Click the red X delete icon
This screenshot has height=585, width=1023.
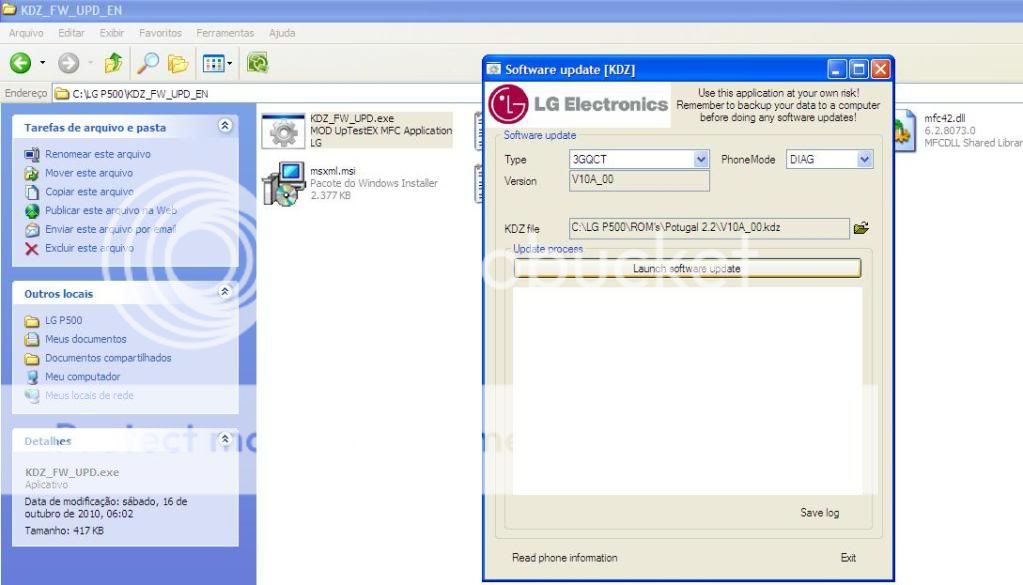pos(32,248)
